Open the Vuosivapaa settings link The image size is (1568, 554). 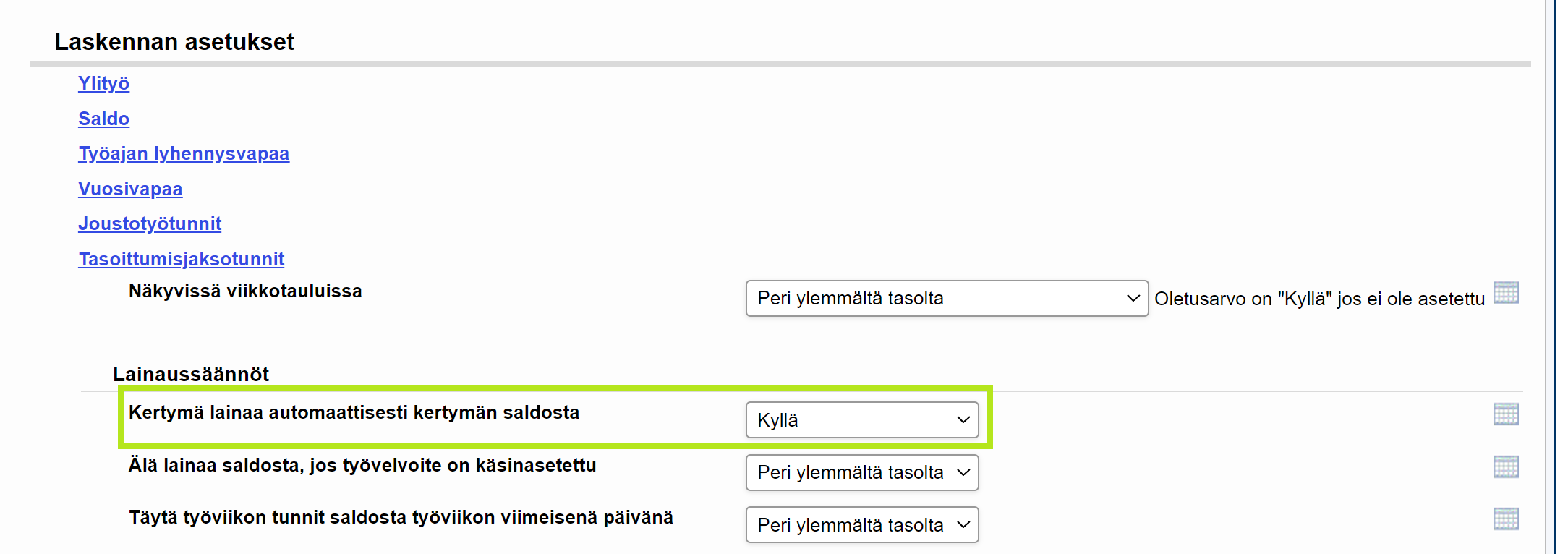130,189
